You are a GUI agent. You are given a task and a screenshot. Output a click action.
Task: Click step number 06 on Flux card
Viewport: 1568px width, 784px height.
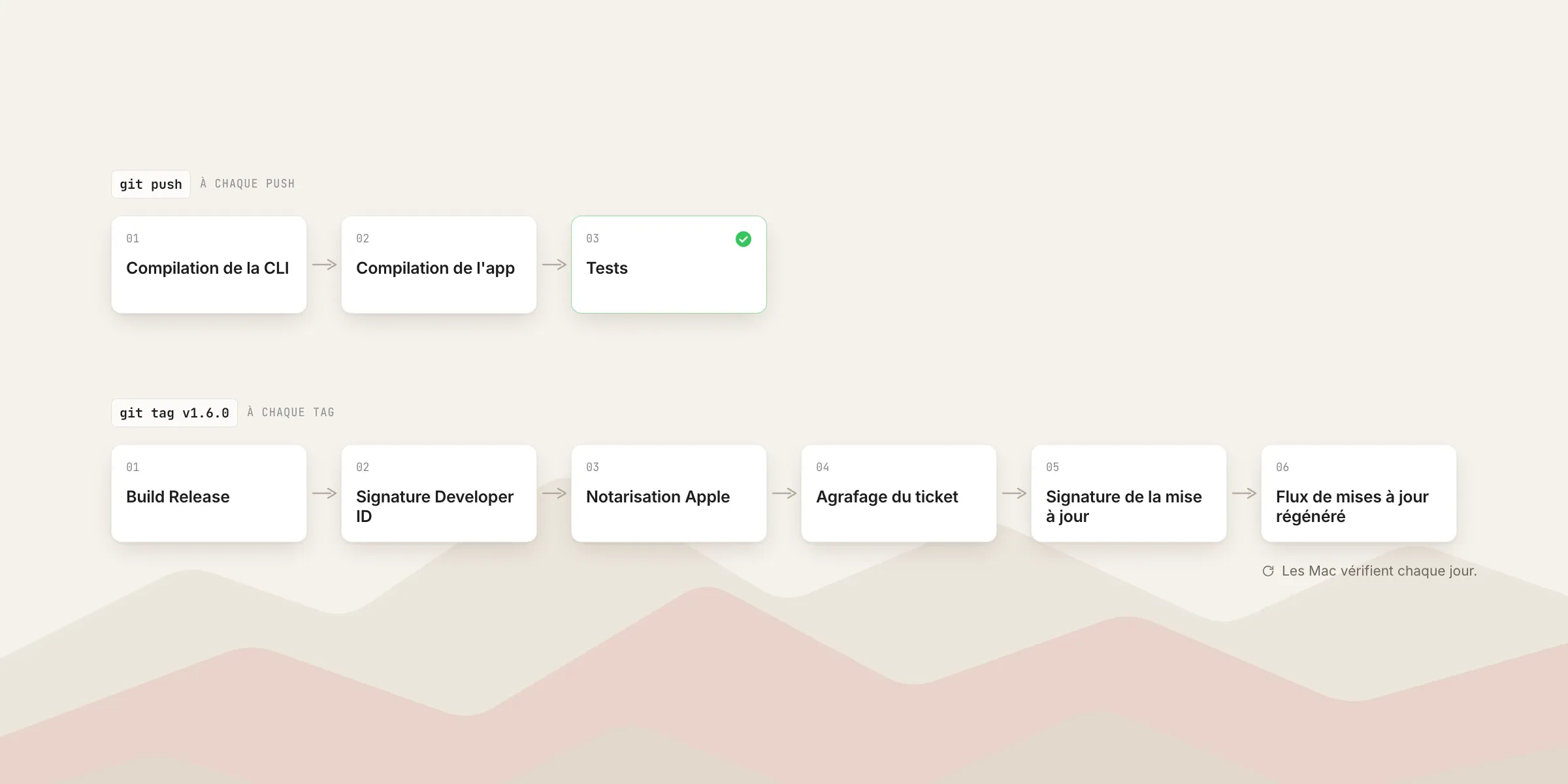click(x=1282, y=467)
